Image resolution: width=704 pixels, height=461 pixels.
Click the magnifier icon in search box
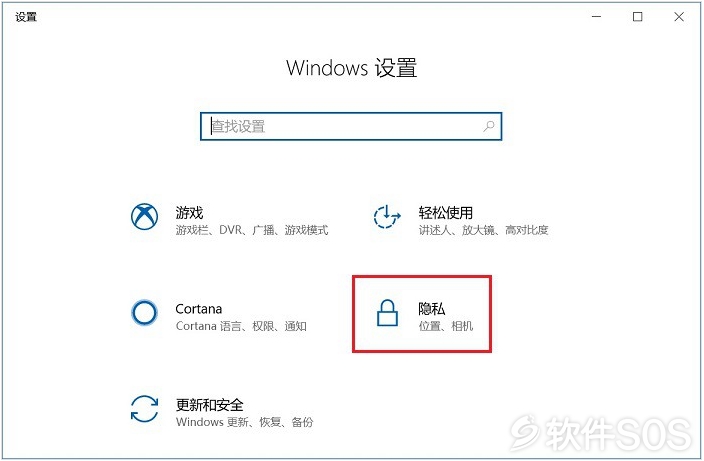click(x=489, y=126)
